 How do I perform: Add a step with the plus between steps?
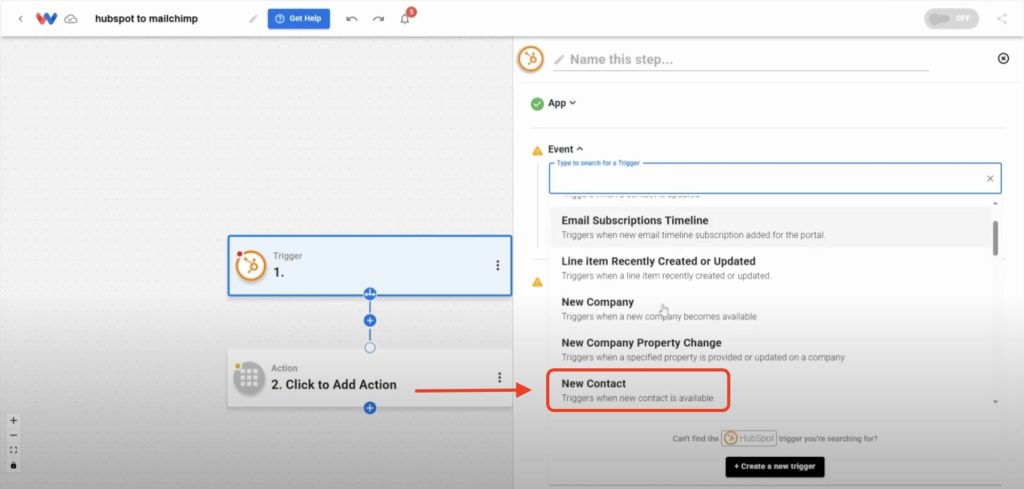click(370, 321)
